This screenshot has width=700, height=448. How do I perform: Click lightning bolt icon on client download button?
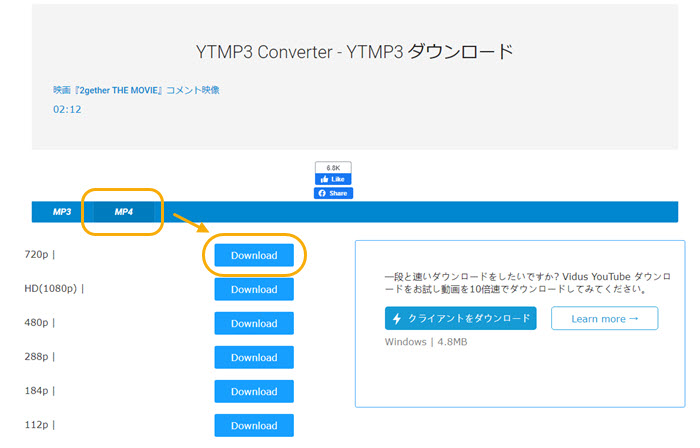point(398,319)
